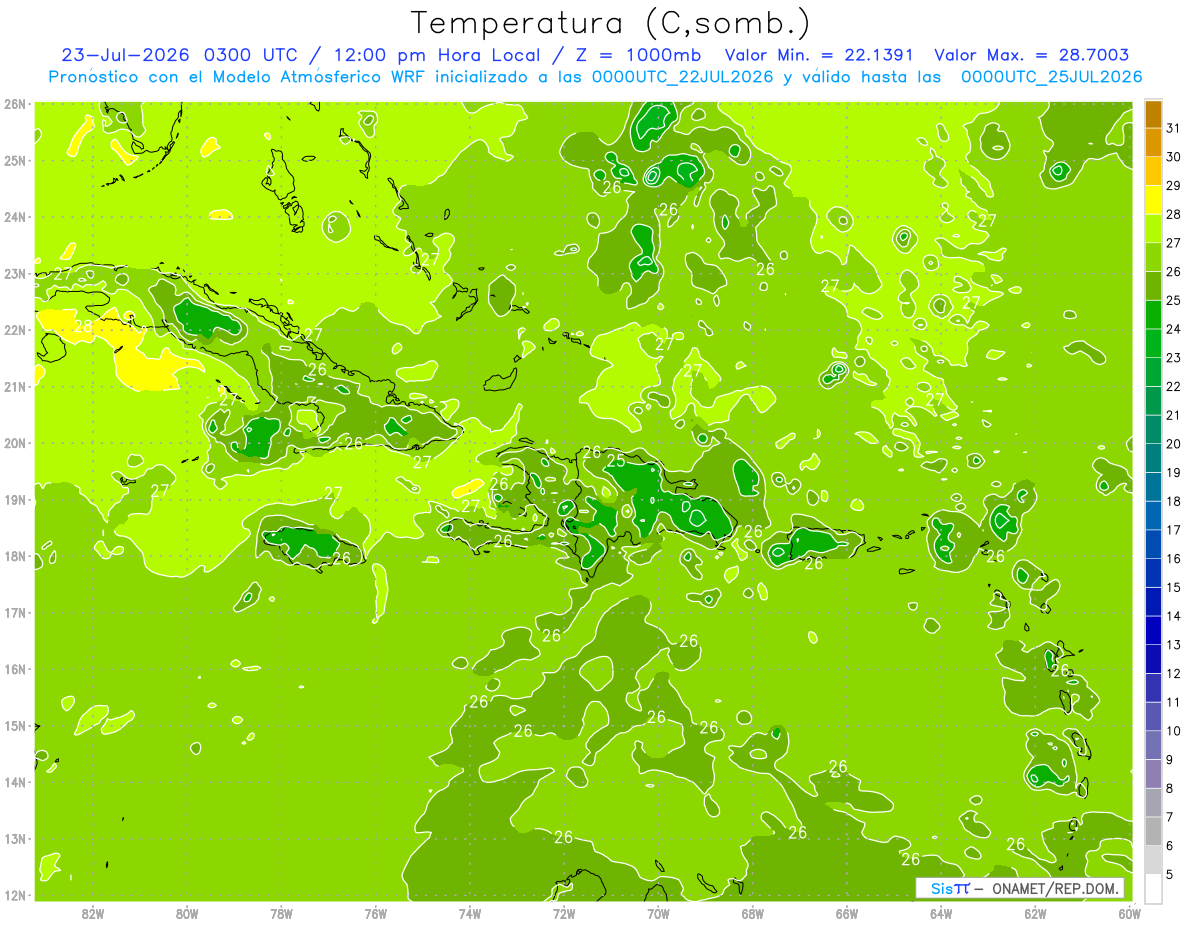Click the "70W" longitude axis label

click(x=658, y=913)
